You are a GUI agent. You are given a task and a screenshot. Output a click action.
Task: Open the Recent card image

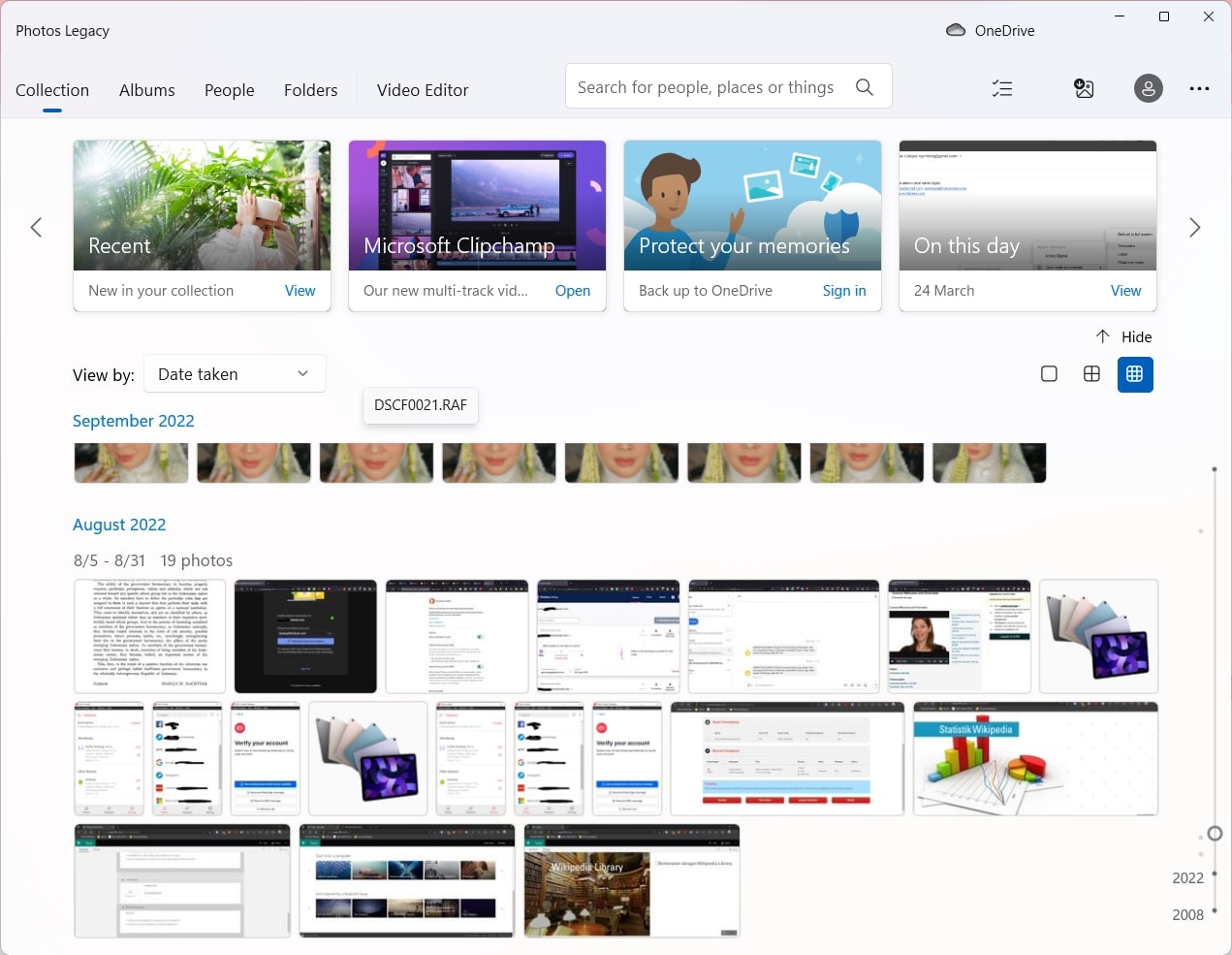202,206
